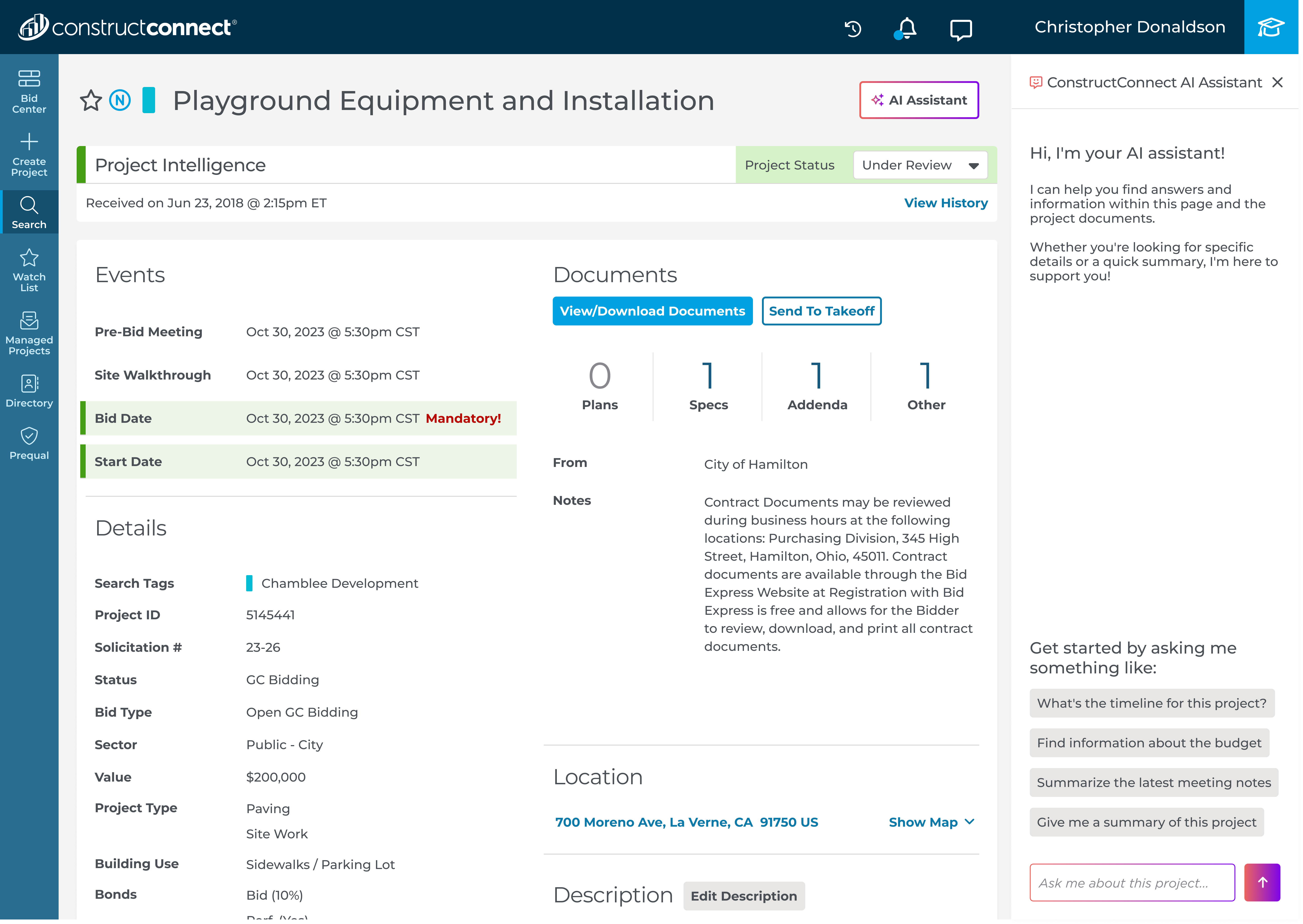Open Bid Center from sidebar
Screen dimensions: 1303x924
(x=29, y=91)
